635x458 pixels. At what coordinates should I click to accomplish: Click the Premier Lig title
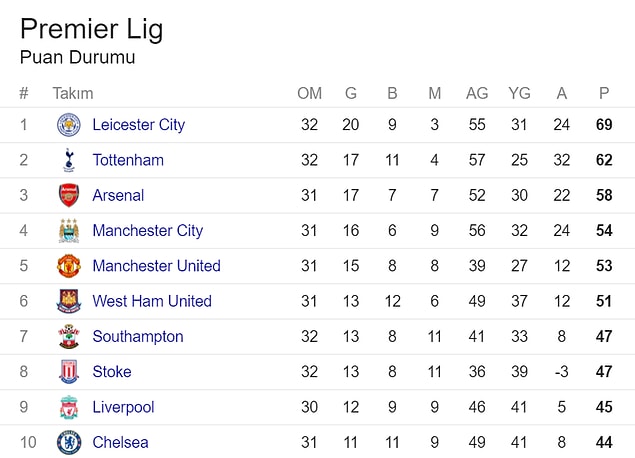(92, 29)
